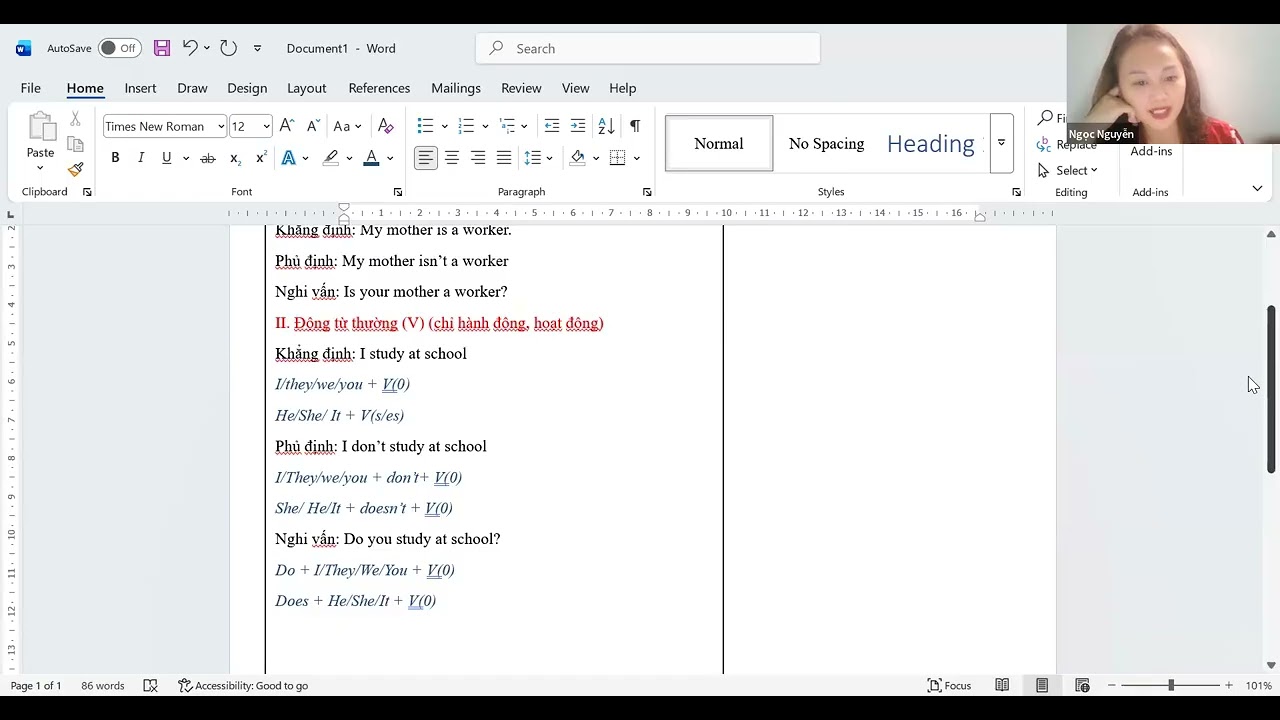Screen dimensions: 1280x720
Task: Toggle Bold formatting
Action: (115, 158)
